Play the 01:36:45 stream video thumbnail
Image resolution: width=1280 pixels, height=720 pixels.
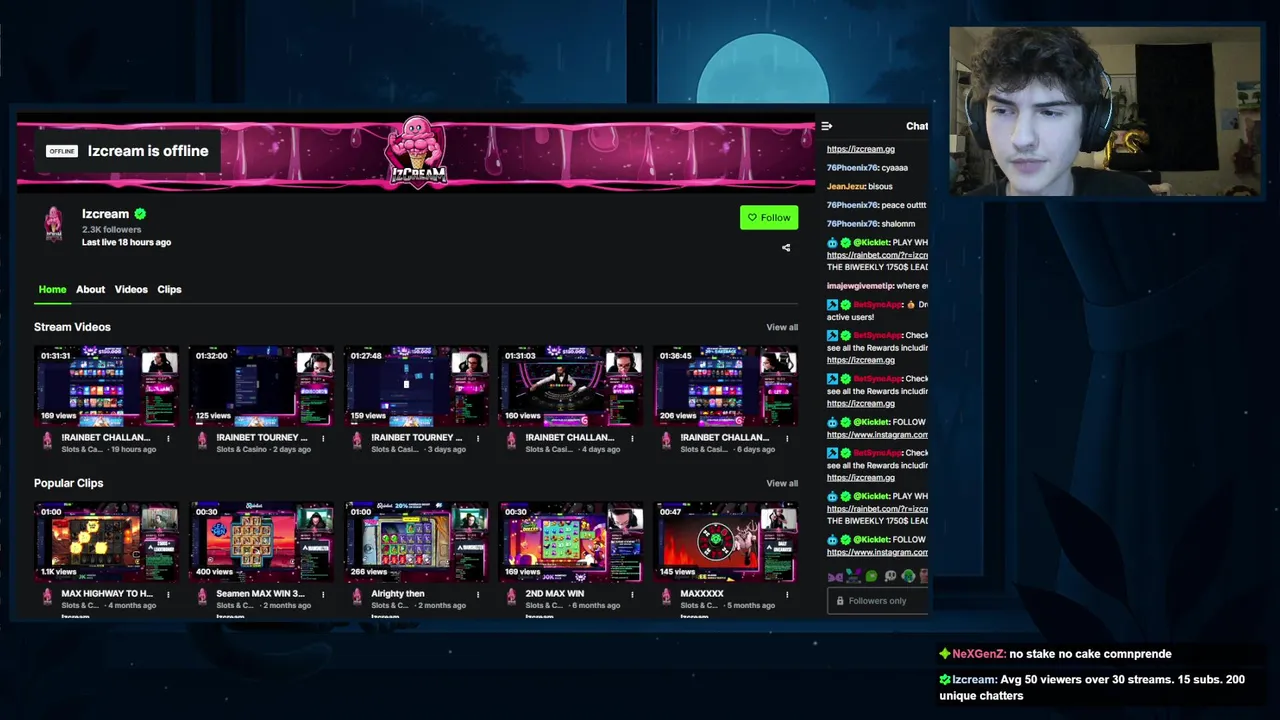click(726, 385)
